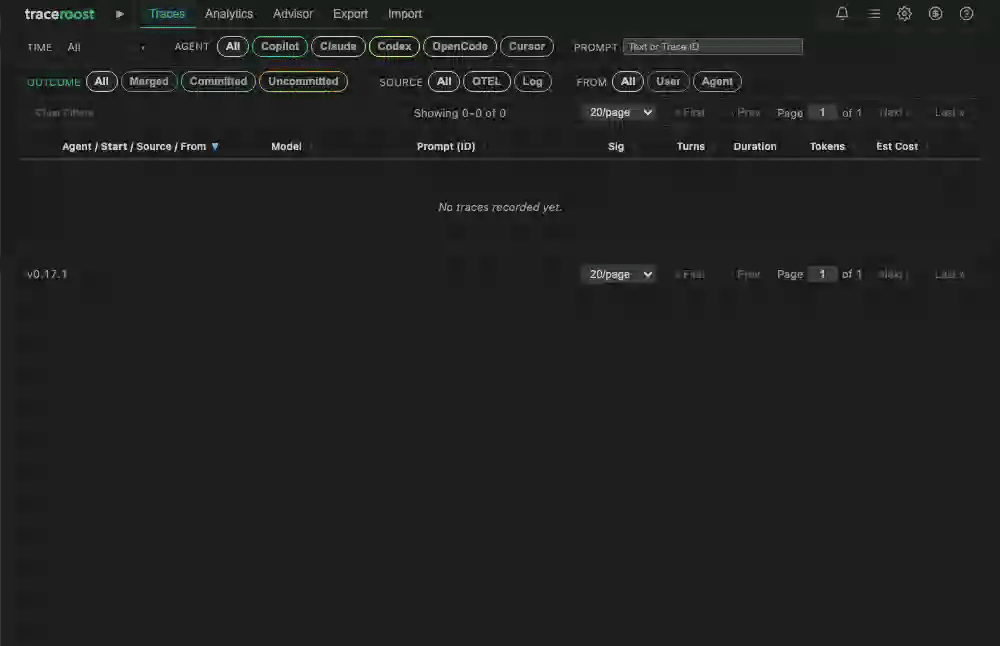Filter outcome by Uncommitted

click(303, 82)
